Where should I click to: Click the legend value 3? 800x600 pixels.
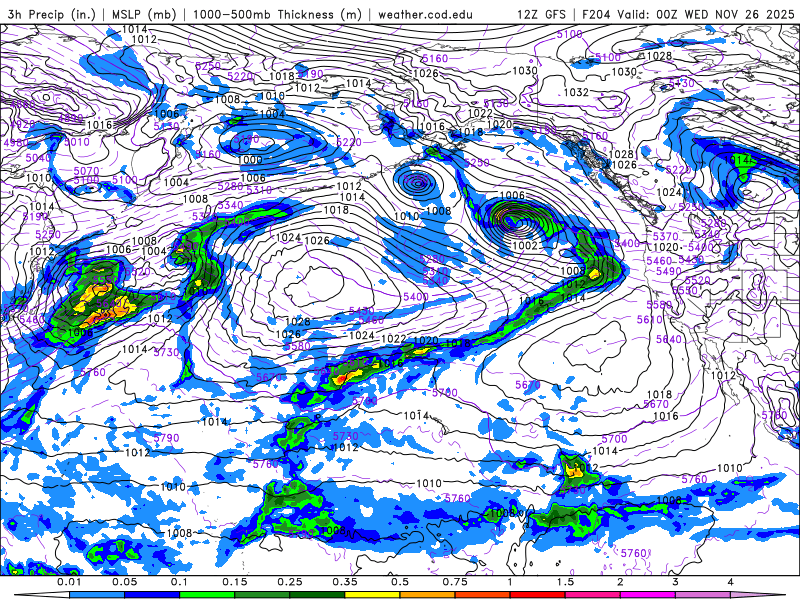676,582
